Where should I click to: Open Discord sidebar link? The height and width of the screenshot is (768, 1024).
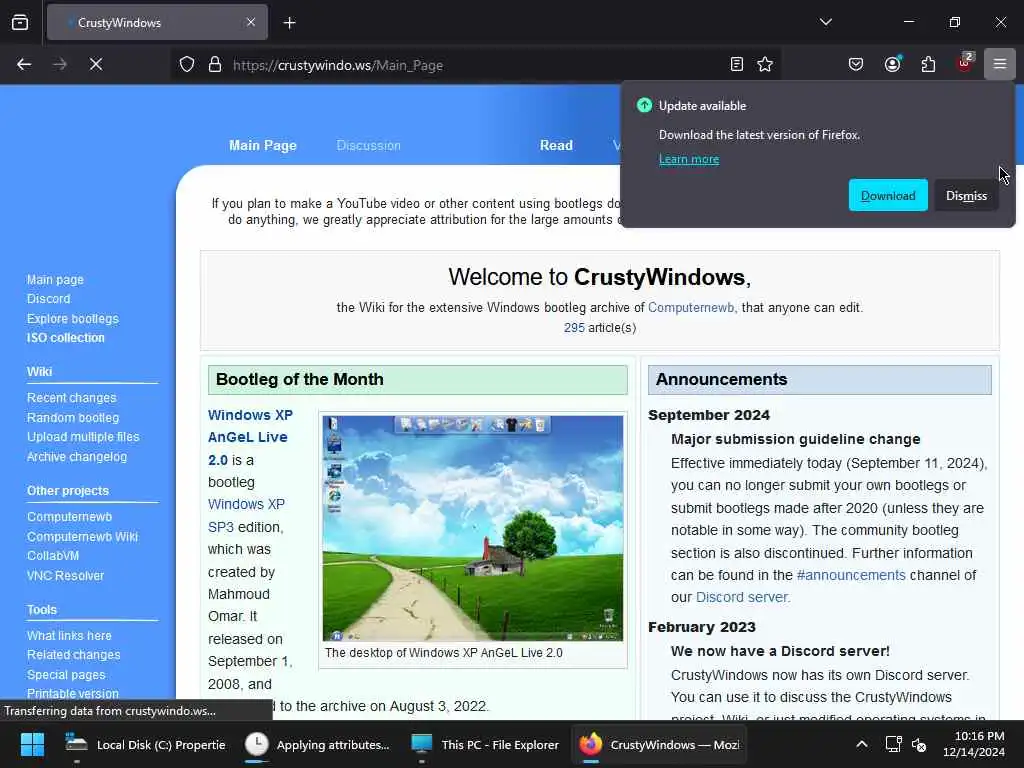point(48,299)
